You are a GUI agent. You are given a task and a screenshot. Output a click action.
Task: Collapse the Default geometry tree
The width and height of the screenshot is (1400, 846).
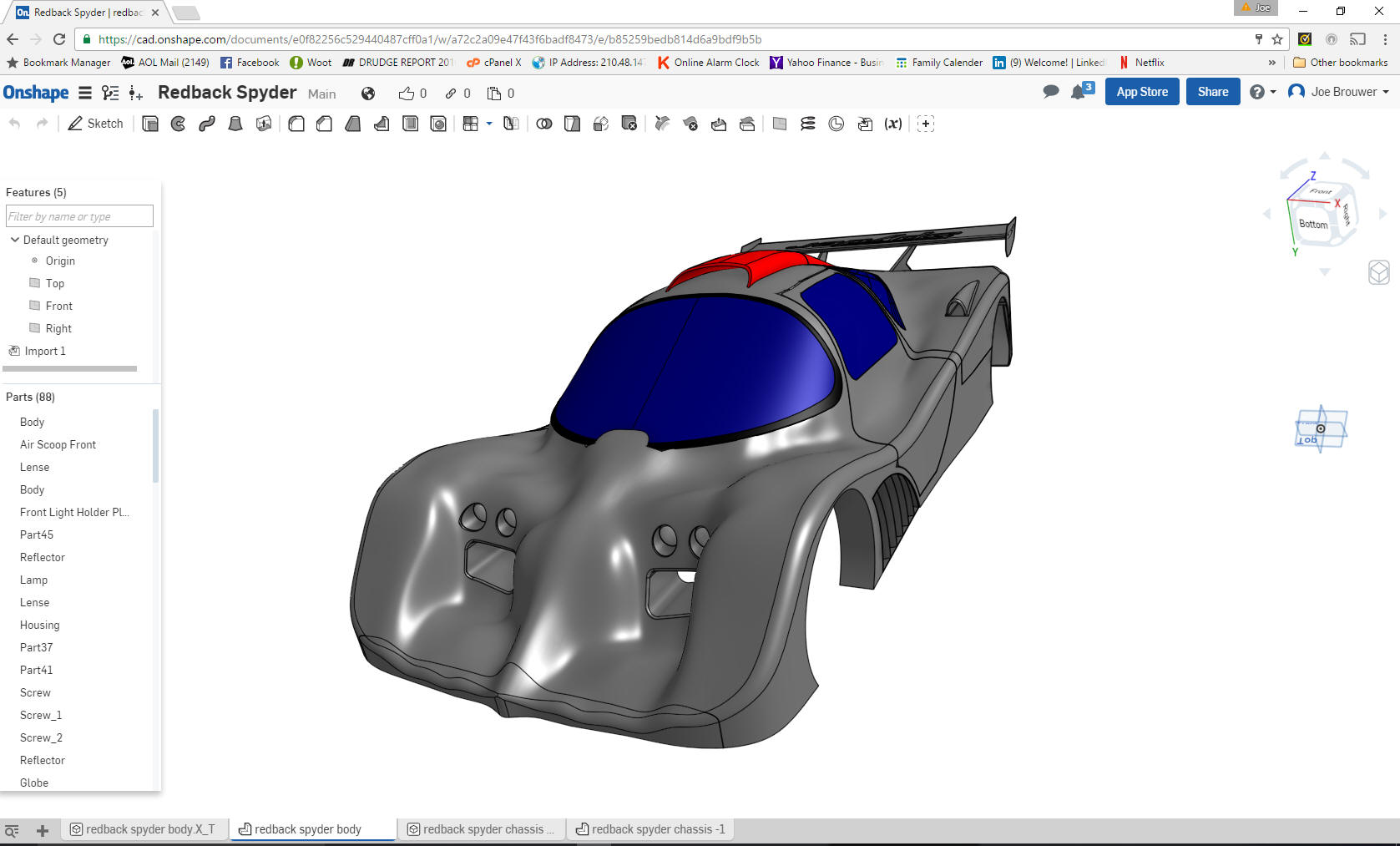[15, 240]
